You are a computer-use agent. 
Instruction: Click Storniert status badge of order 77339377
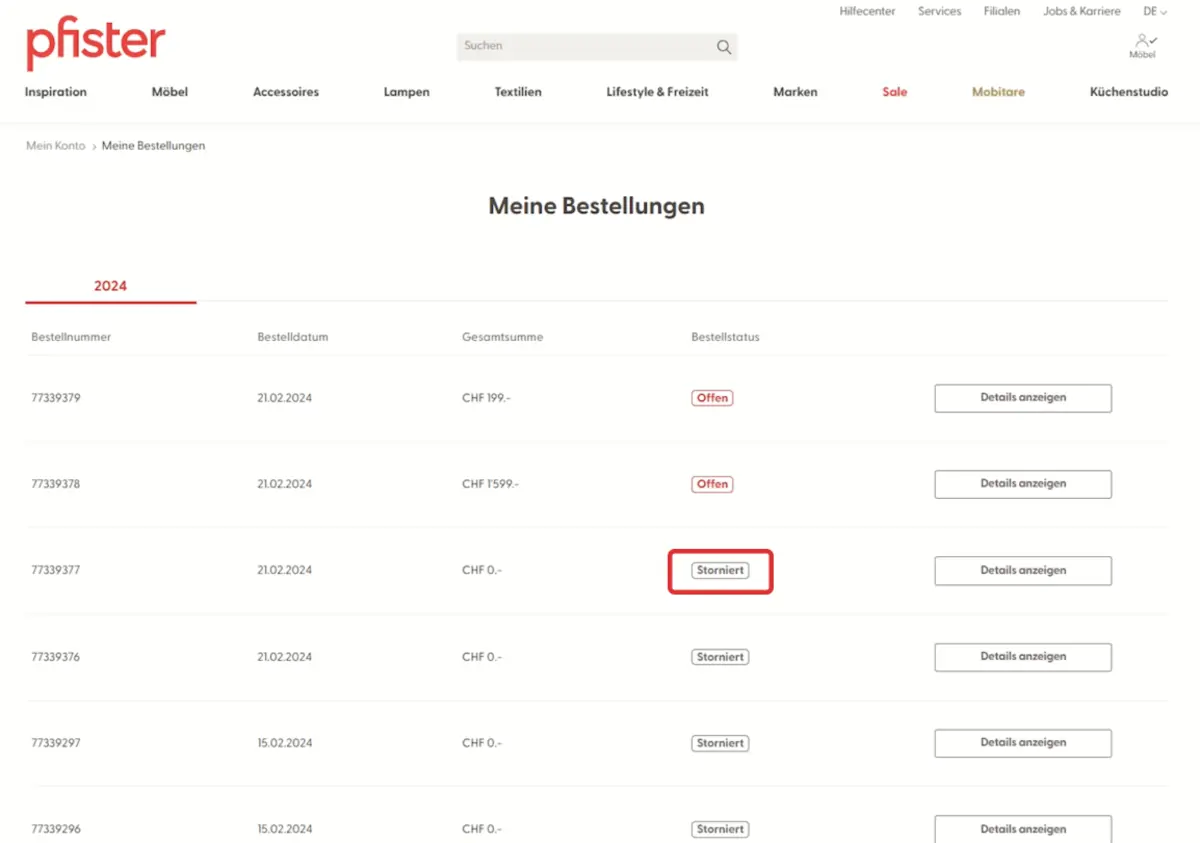tap(720, 571)
